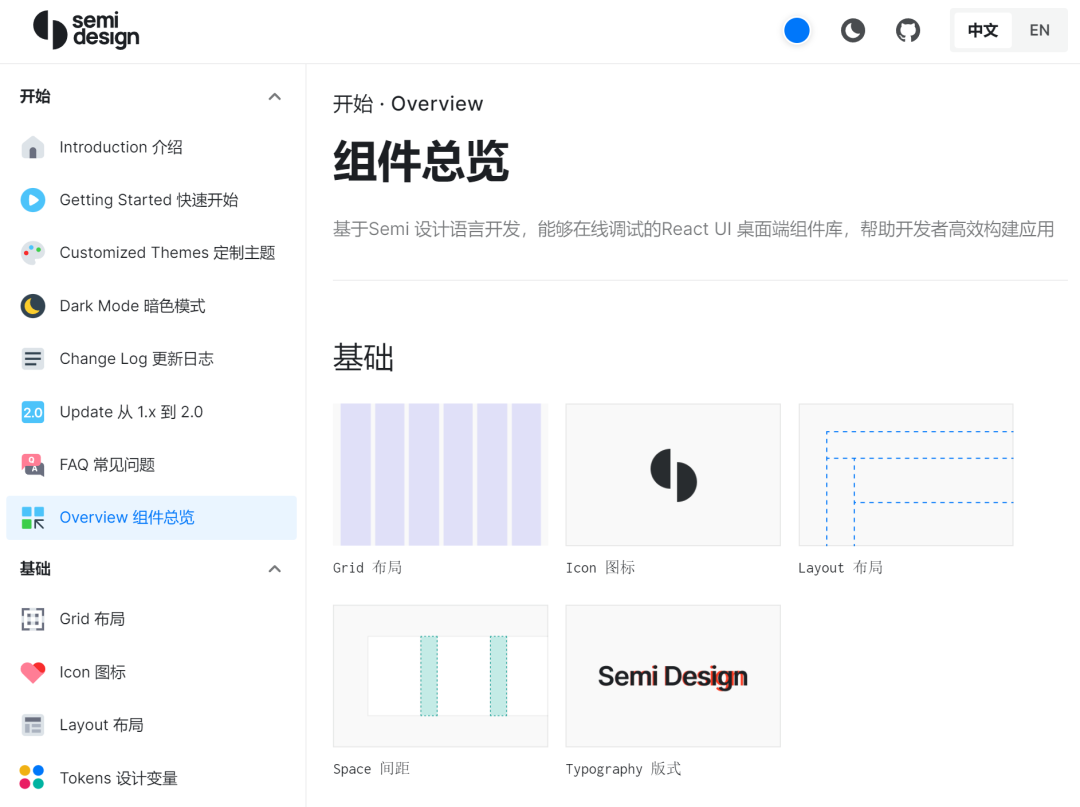Screen dimensions: 1080x807
Task: Open Dark Mode 暗色模式 page
Action: (x=132, y=306)
